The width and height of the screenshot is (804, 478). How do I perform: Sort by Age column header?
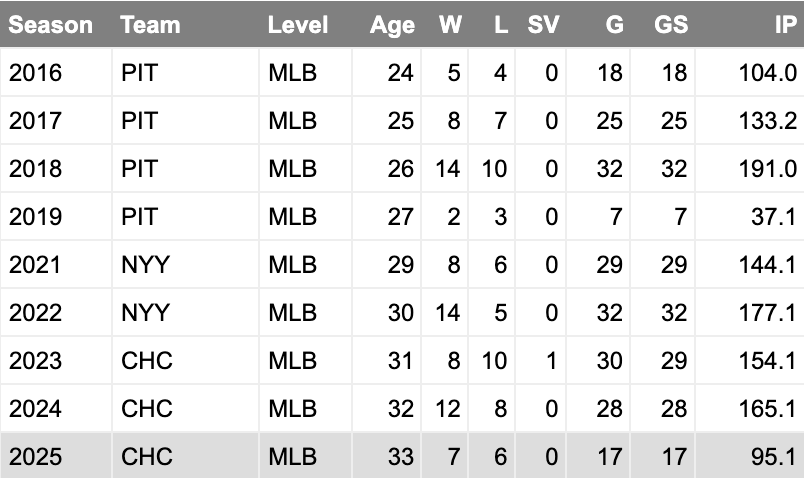tap(392, 25)
